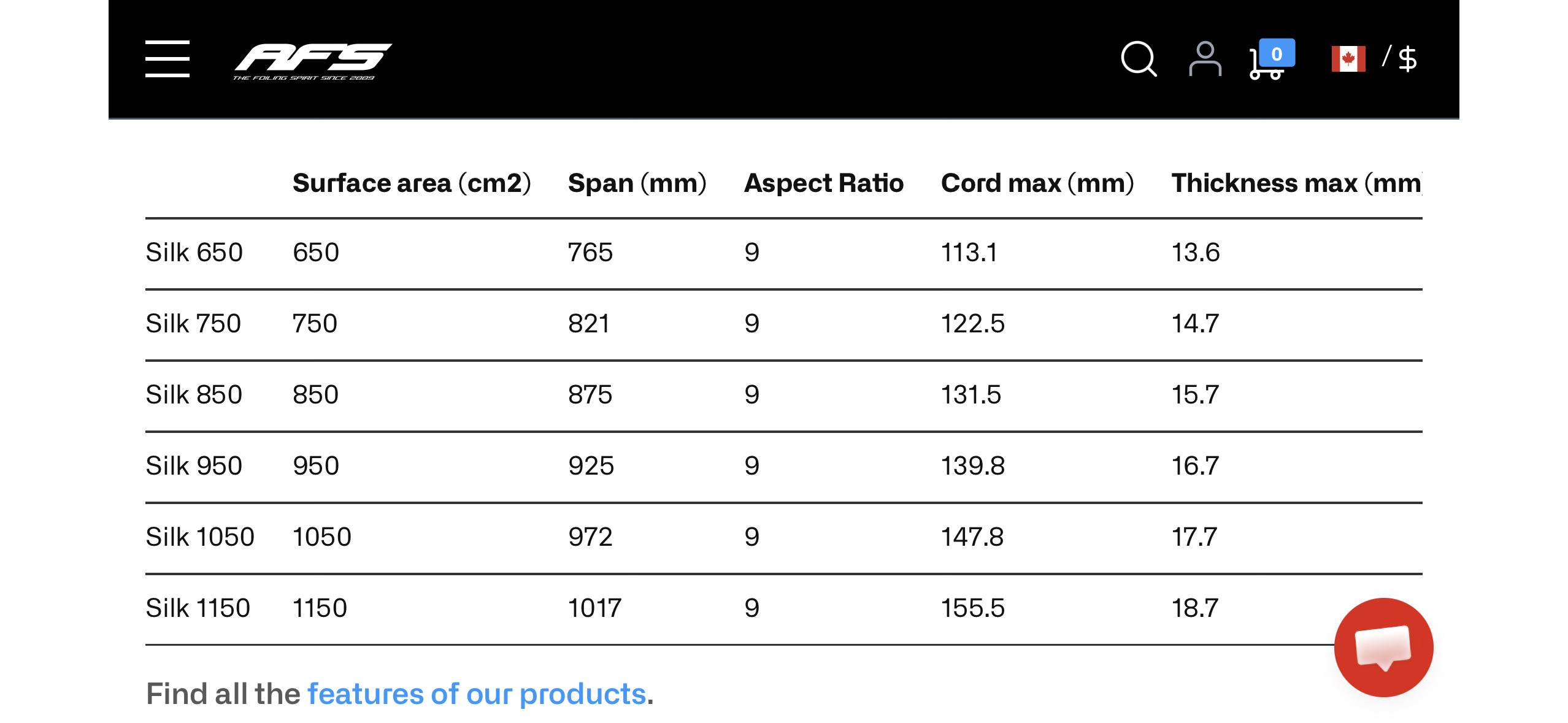Click the Thickness max column header
This screenshot has width=1568, height=723.
point(1296,183)
